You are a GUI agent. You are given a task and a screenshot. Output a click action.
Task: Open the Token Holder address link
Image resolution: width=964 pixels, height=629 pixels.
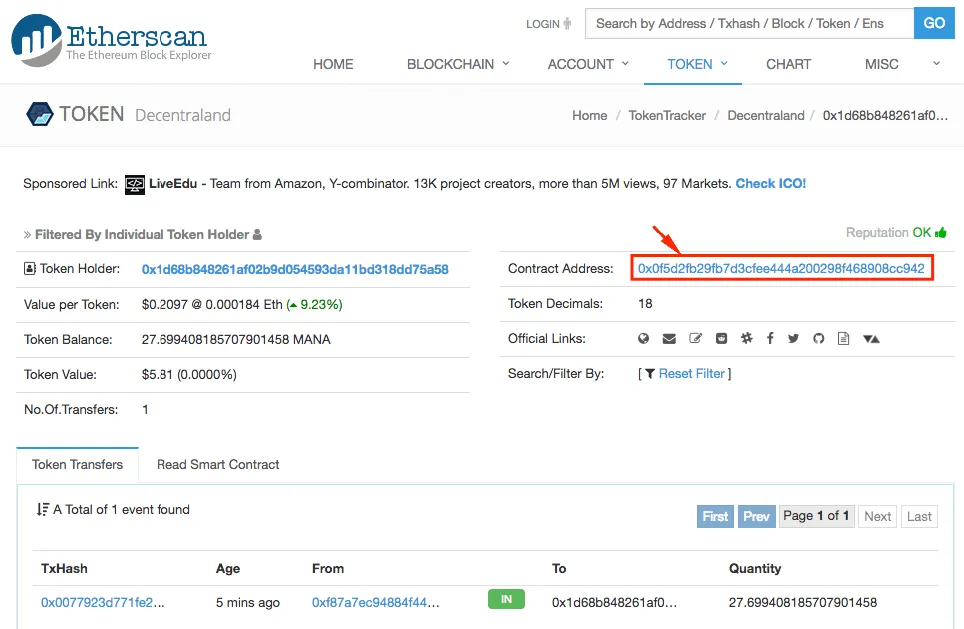coord(295,269)
